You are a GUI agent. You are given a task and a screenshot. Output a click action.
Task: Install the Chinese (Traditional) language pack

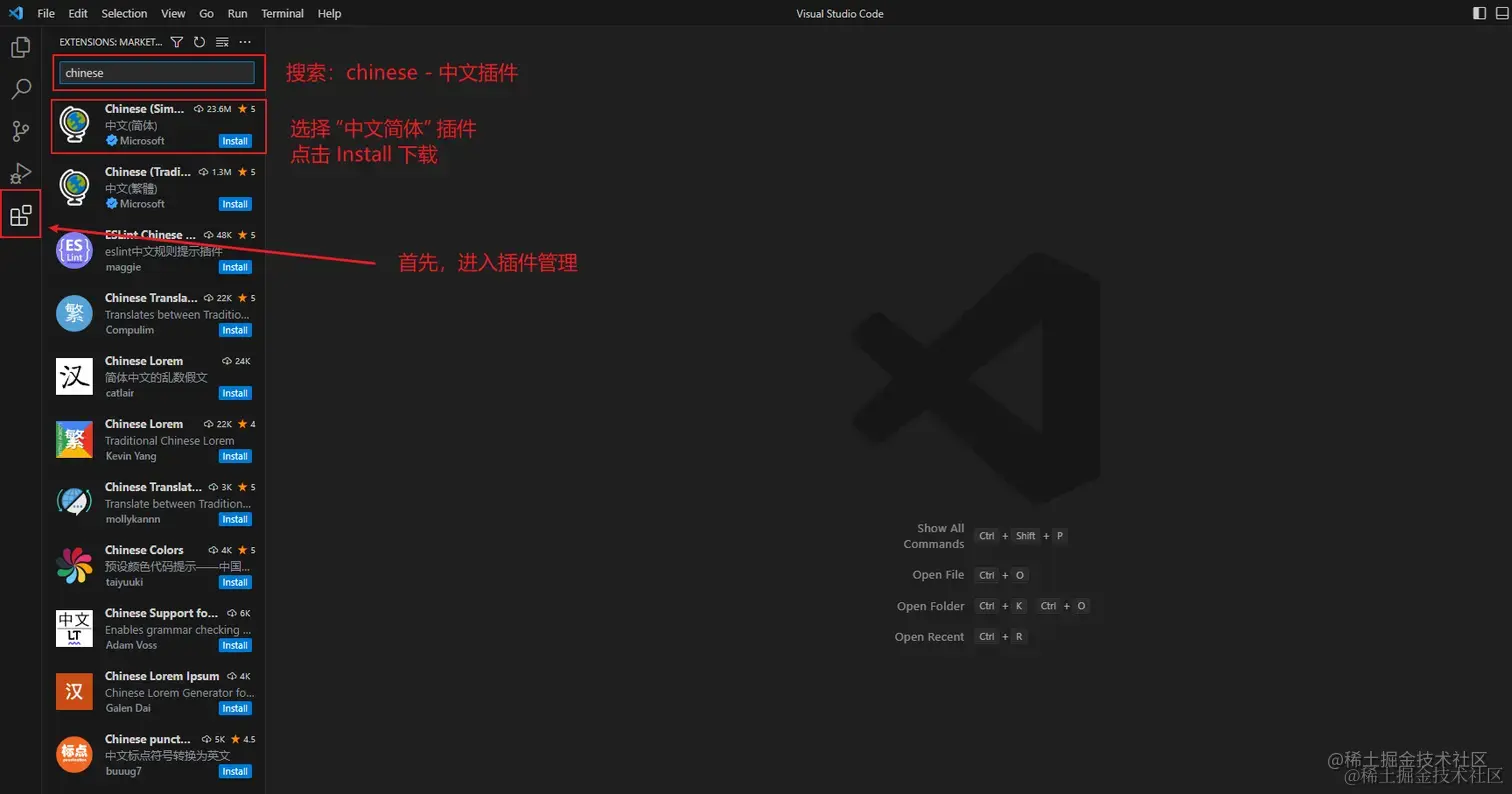pyautogui.click(x=234, y=204)
